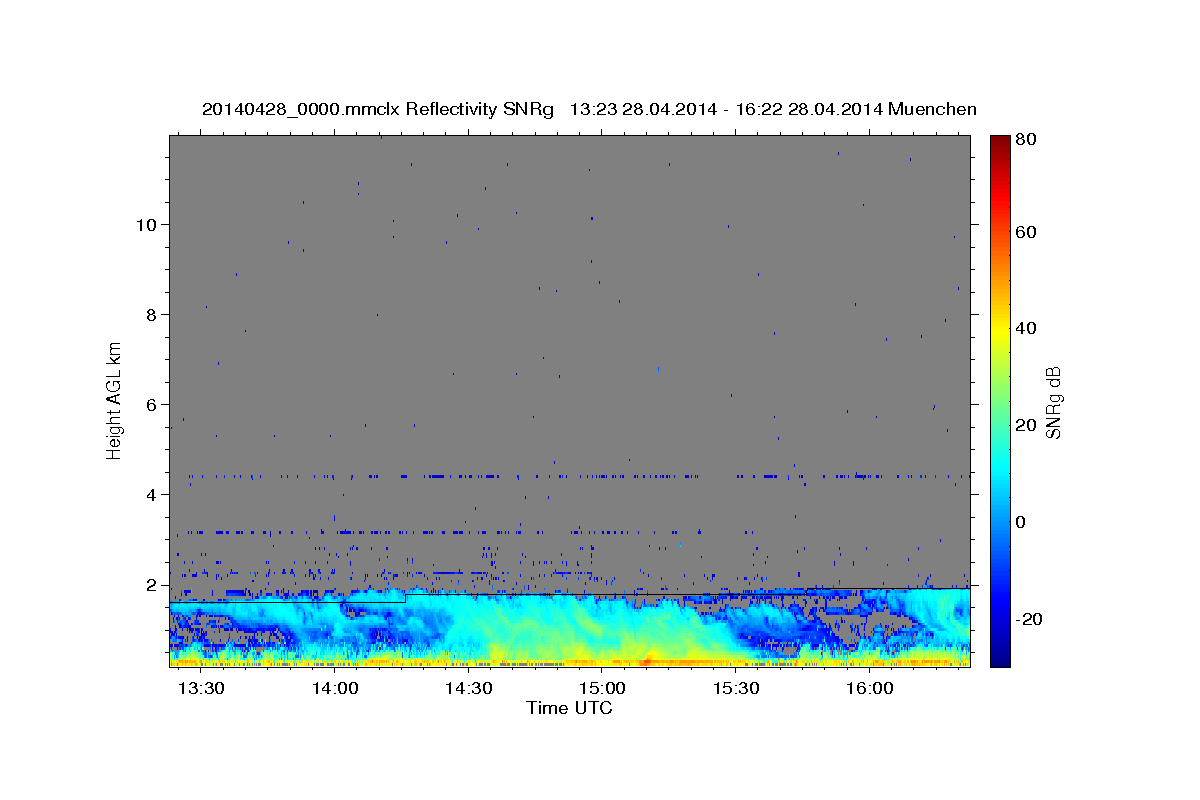The image size is (1200, 800).
Task: Click the colorbar value 60
Action: click(x=1024, y=232)
